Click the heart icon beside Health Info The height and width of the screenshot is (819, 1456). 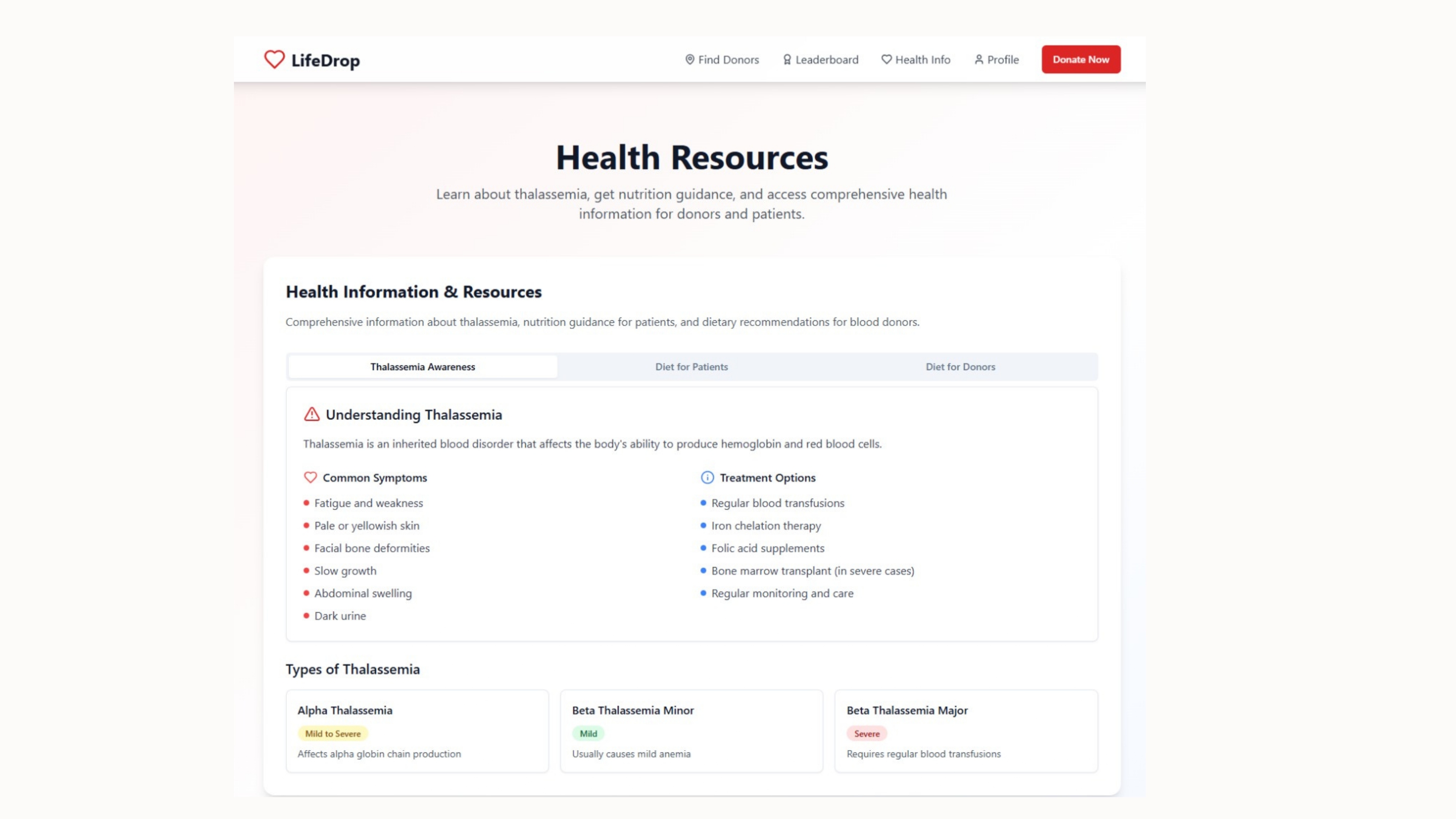pos(886,59)
